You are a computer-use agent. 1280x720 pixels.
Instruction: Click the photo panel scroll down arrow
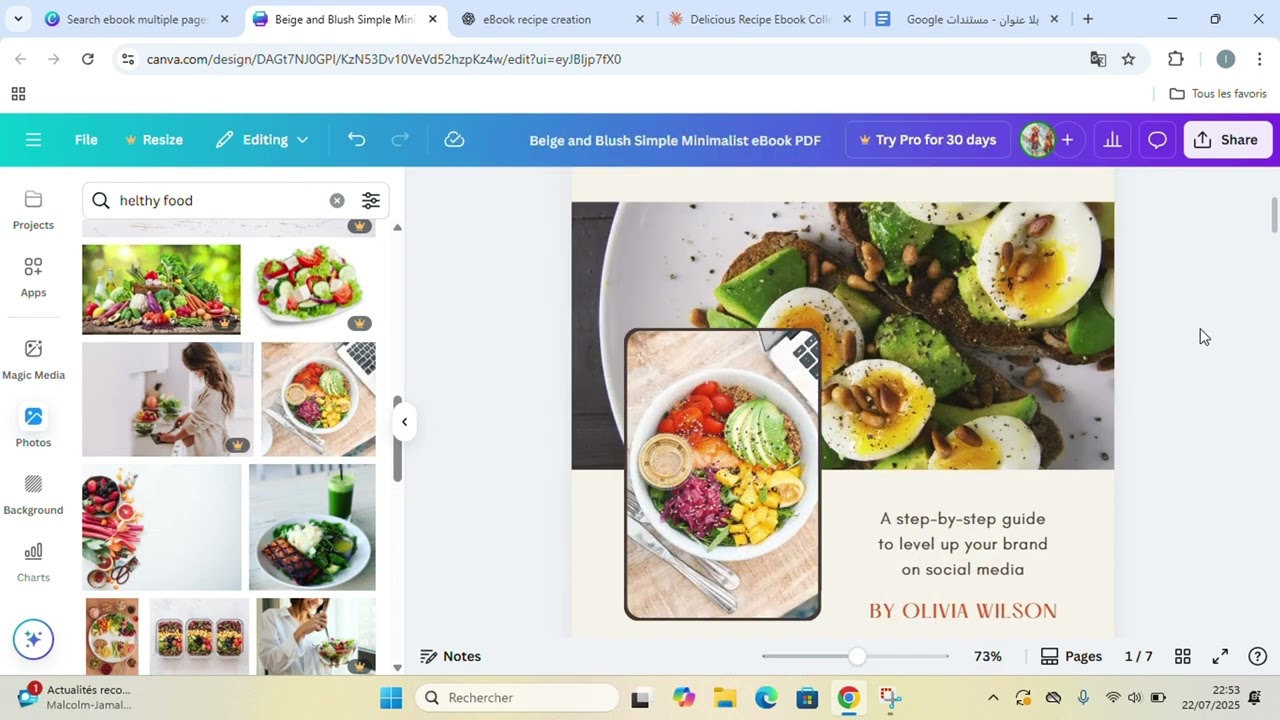[397, 667]
